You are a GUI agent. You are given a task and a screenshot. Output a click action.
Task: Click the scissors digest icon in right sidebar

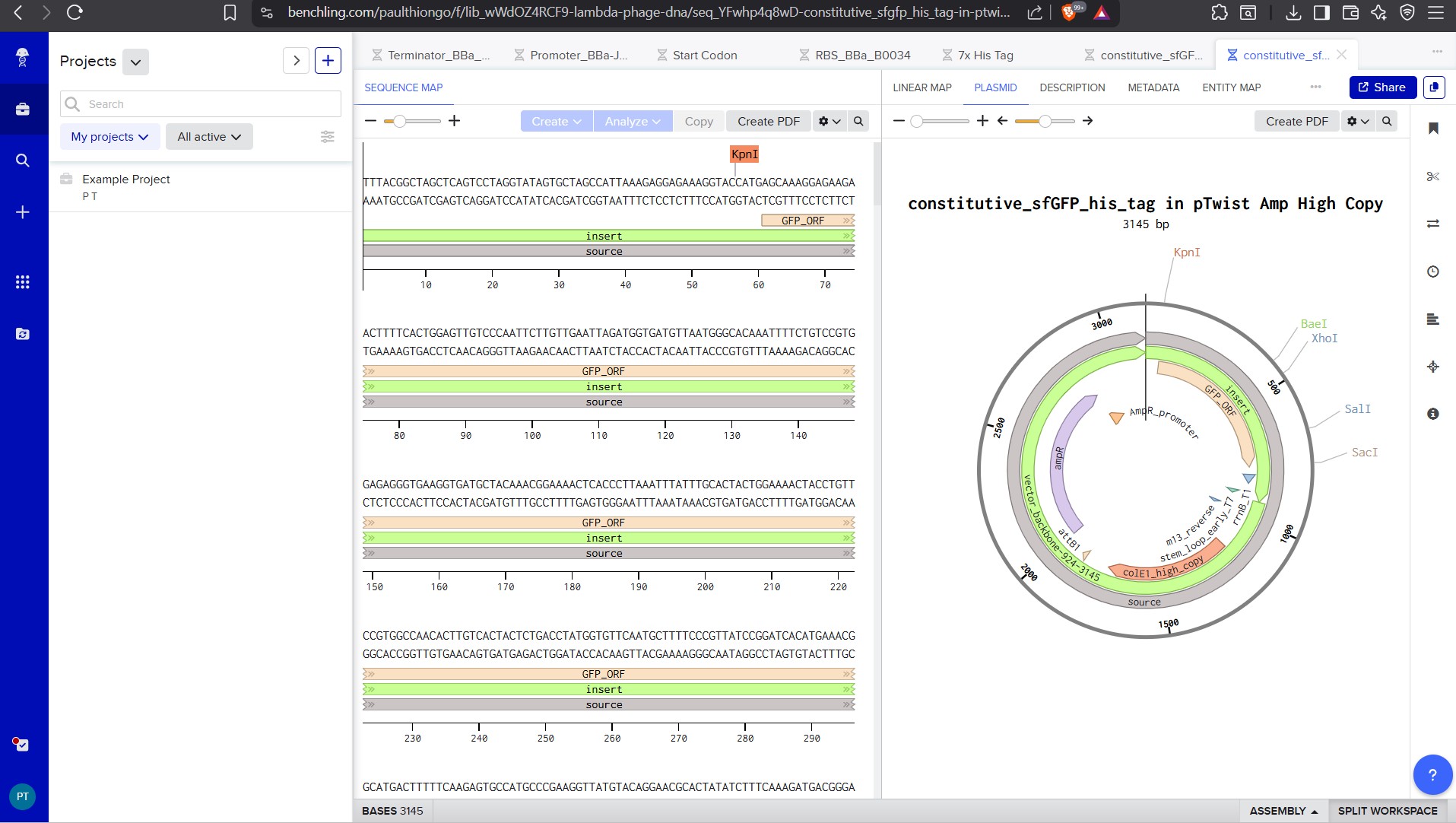pyautogui.click(x=1433, y=176)
